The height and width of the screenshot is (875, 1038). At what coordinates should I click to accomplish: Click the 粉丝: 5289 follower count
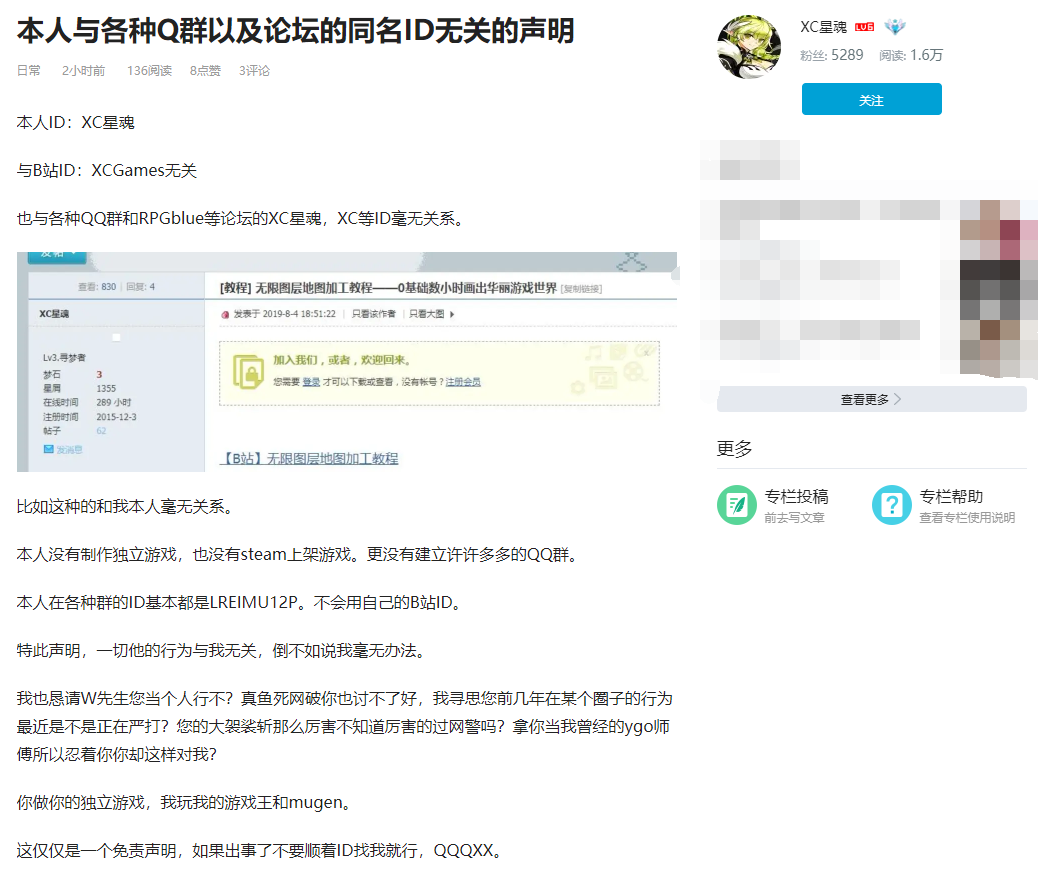(x=831, y=55)
